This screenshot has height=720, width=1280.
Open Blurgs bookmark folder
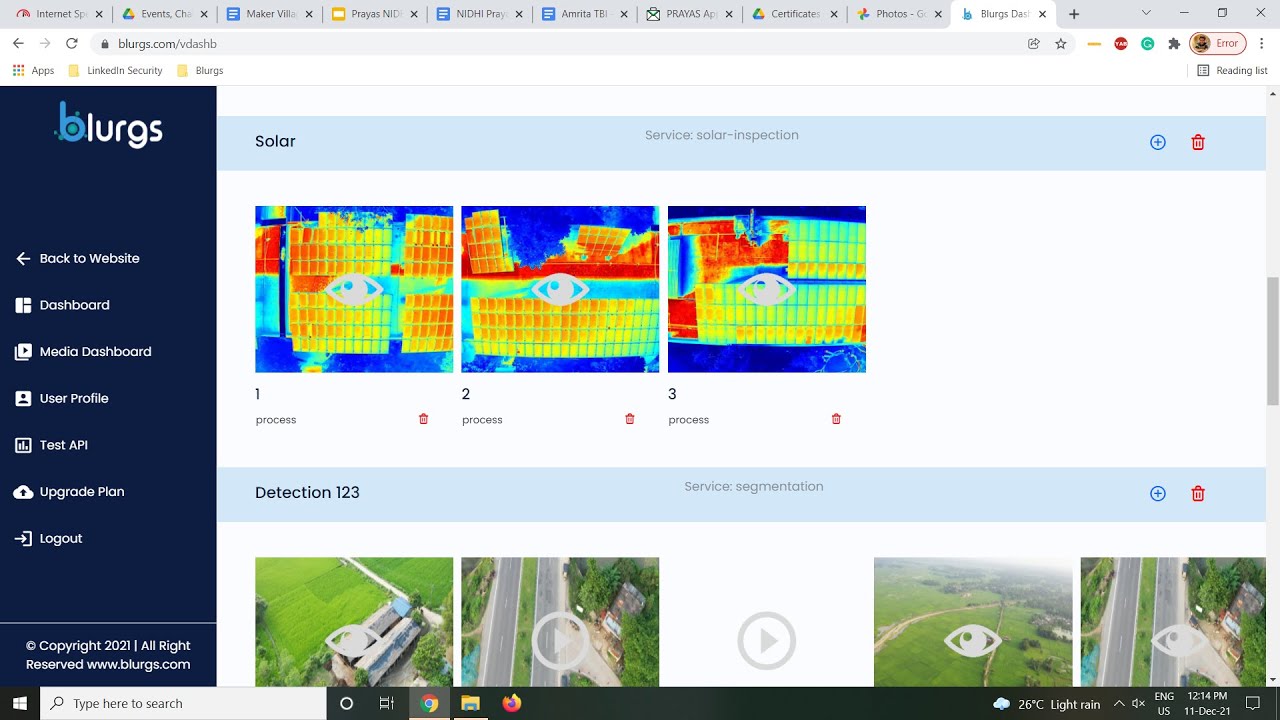pyautogui.click(x=200, y=71)
